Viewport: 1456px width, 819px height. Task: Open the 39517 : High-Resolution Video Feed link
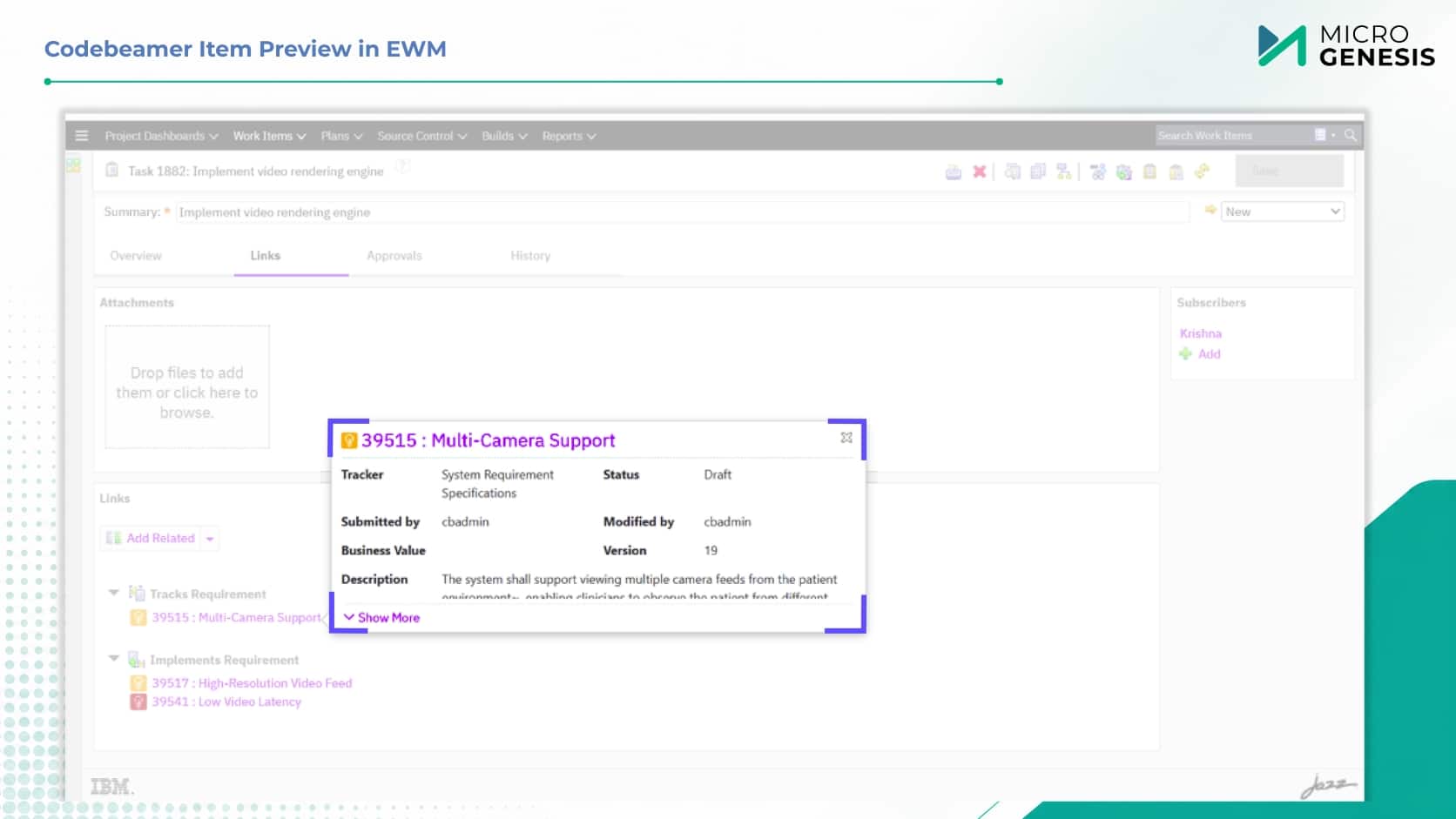pos(252,683)
